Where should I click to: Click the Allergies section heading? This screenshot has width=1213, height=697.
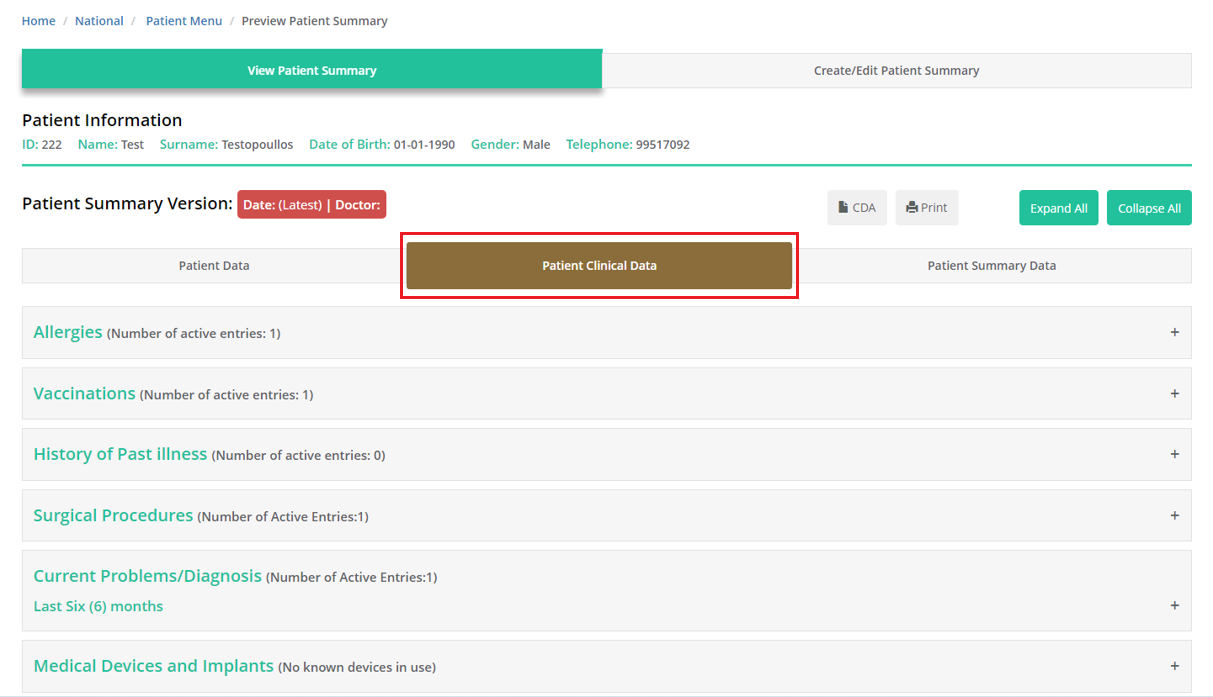coord(68,332)
